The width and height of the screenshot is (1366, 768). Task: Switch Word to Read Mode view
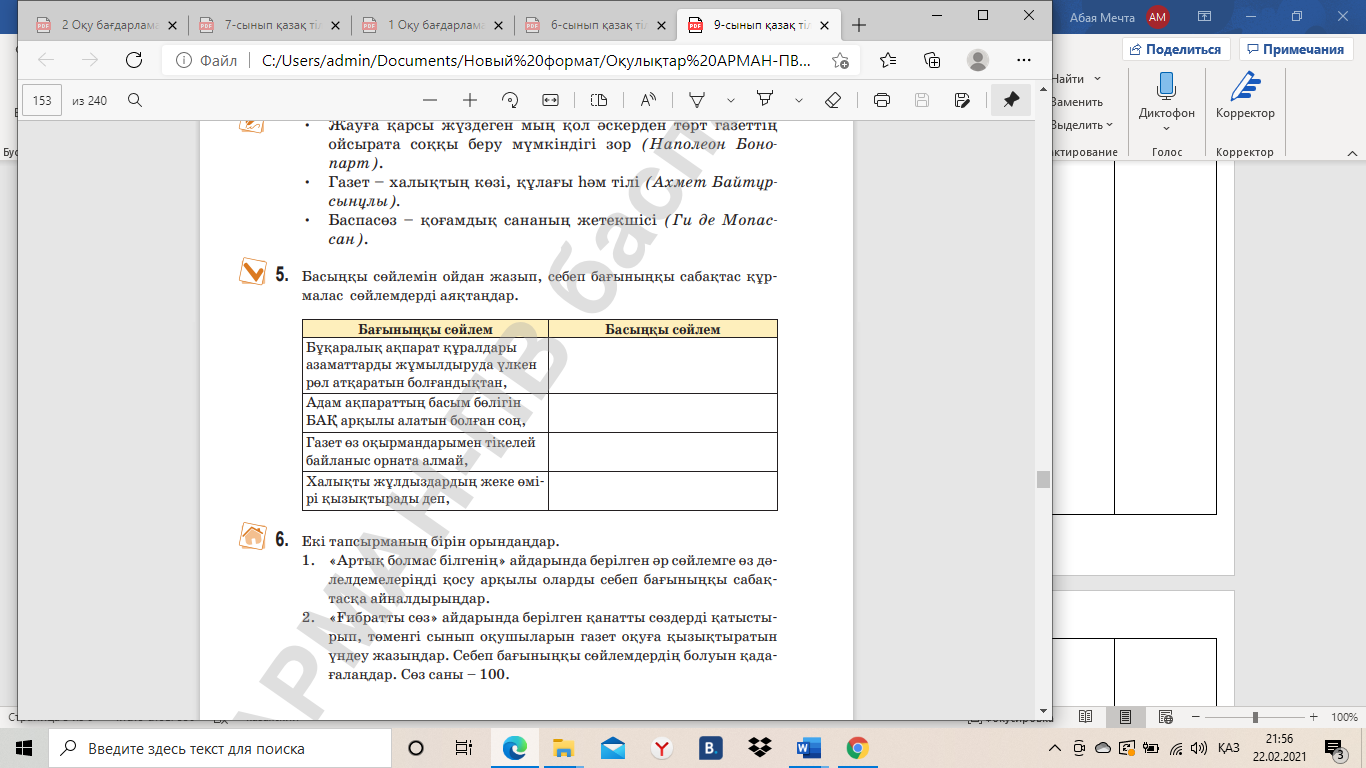coord(1086,717)
